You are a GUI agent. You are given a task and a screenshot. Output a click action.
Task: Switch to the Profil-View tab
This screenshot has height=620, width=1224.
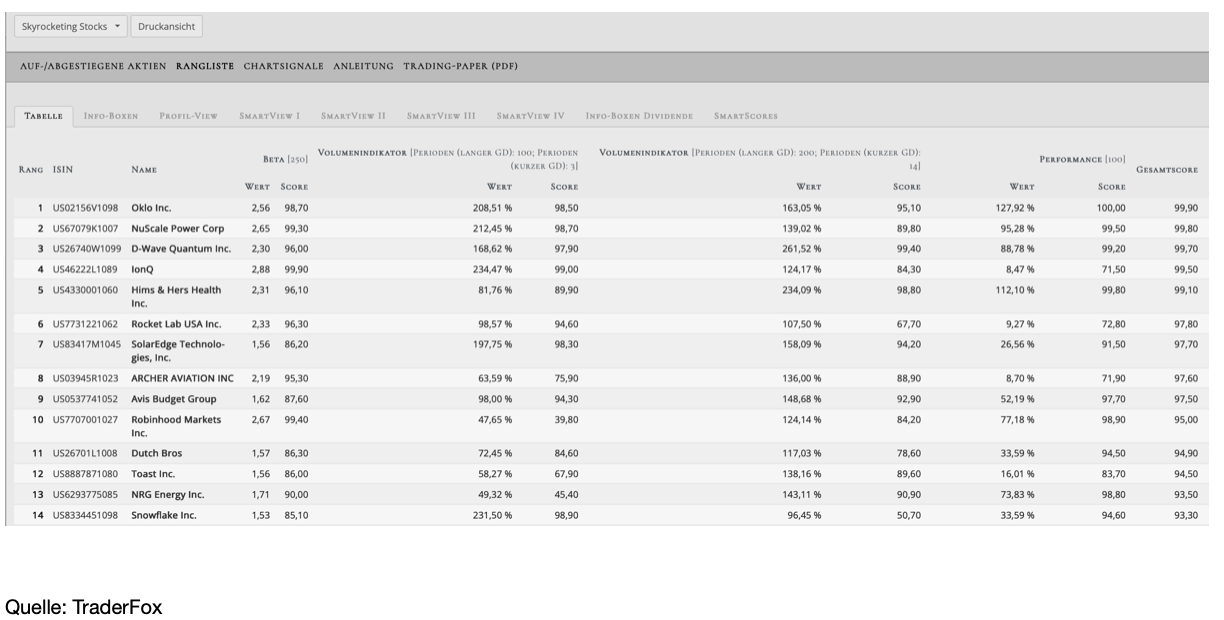188,116
